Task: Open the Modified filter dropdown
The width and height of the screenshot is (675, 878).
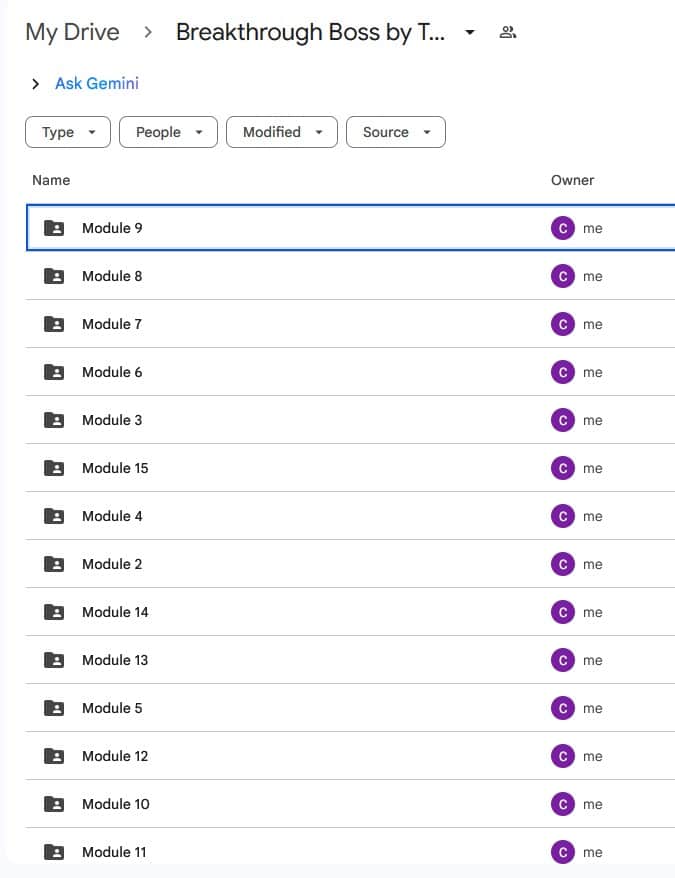Action: (x=282, y=132)
